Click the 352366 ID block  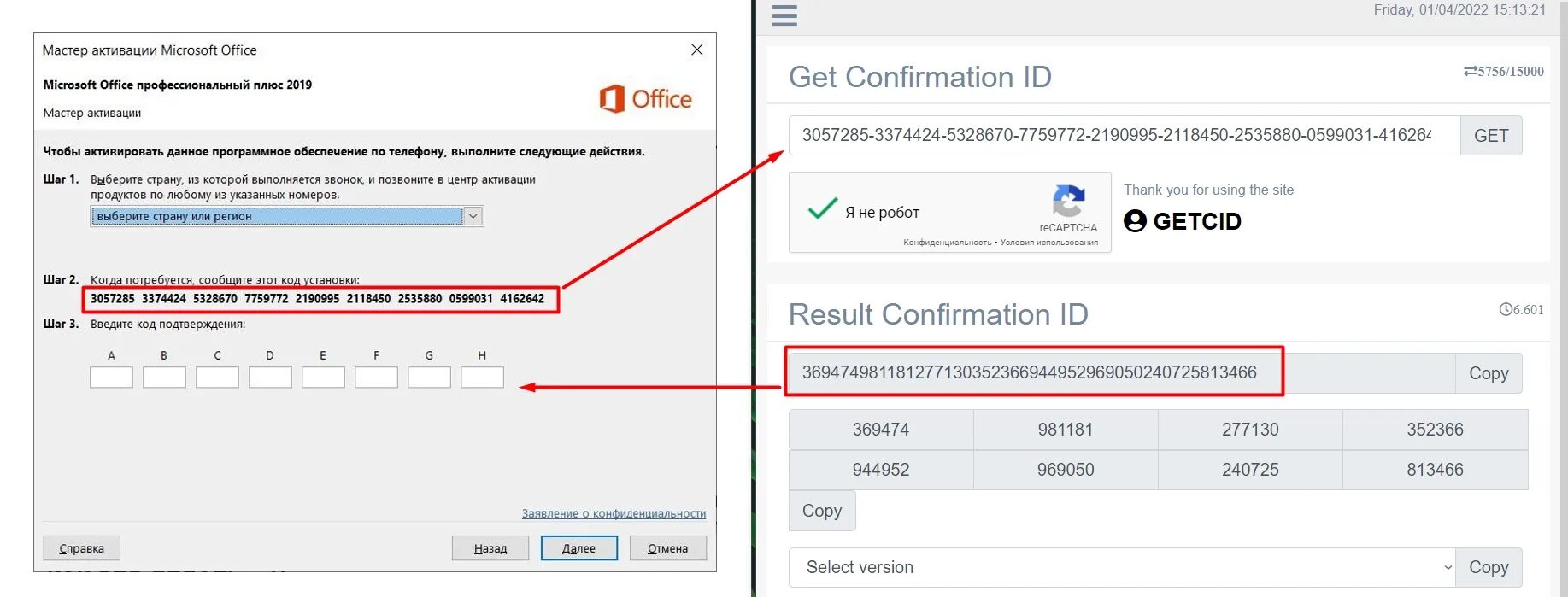pyautogui.click(x=1436, y=430)
